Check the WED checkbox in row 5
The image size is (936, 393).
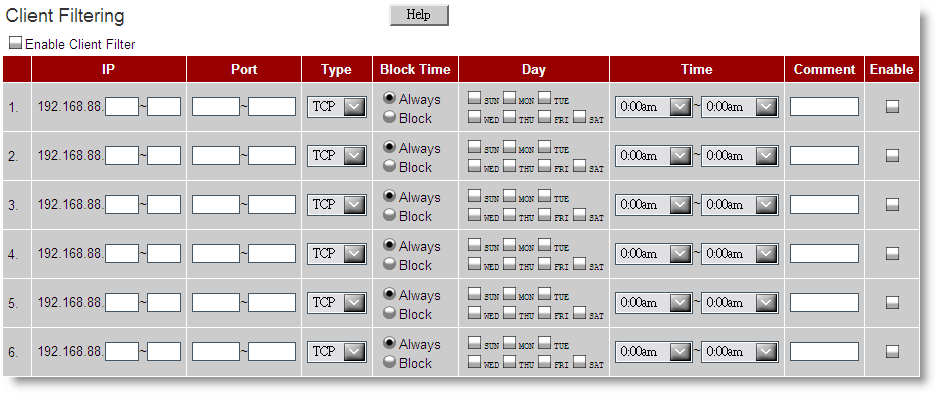click(474, 312)
